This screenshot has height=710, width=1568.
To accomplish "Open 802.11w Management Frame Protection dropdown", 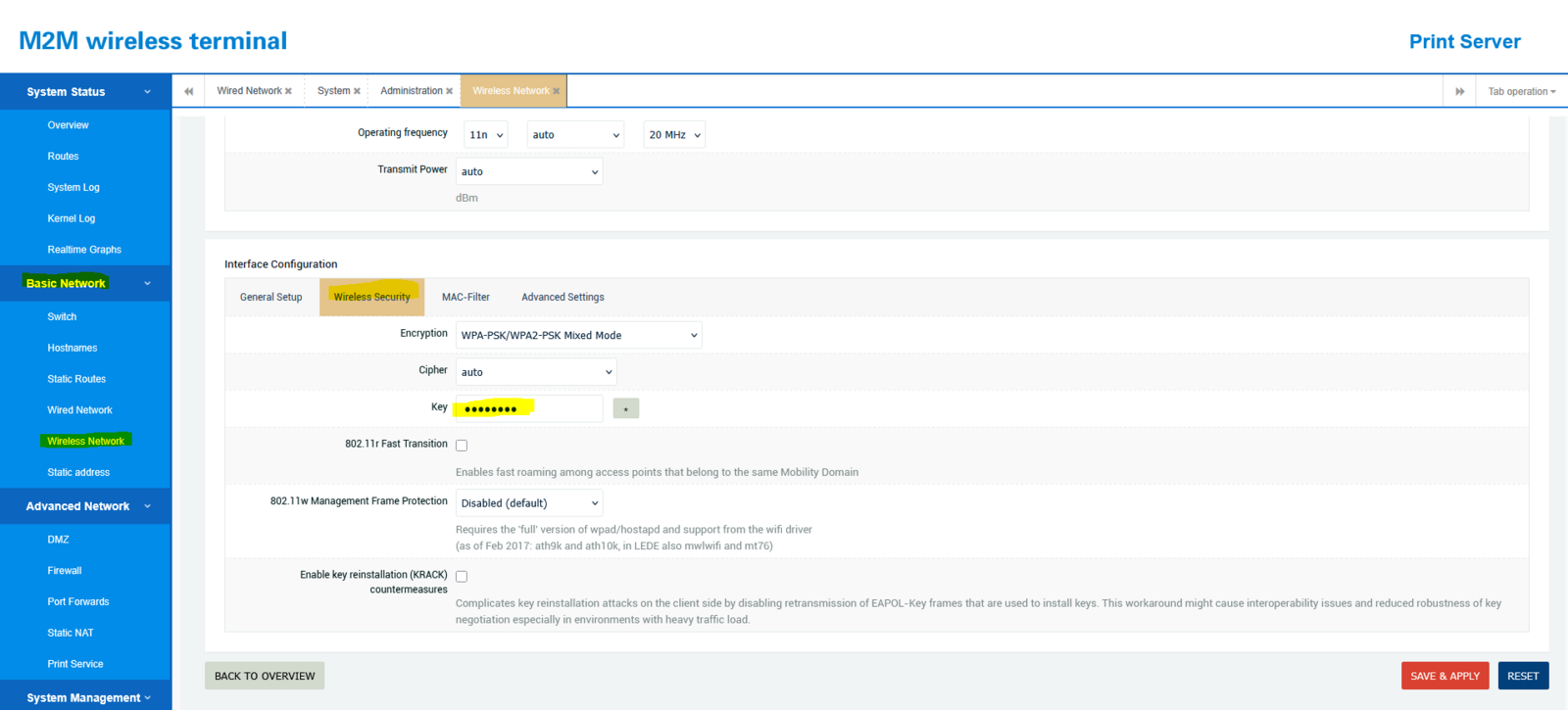I will click(528, 503).
